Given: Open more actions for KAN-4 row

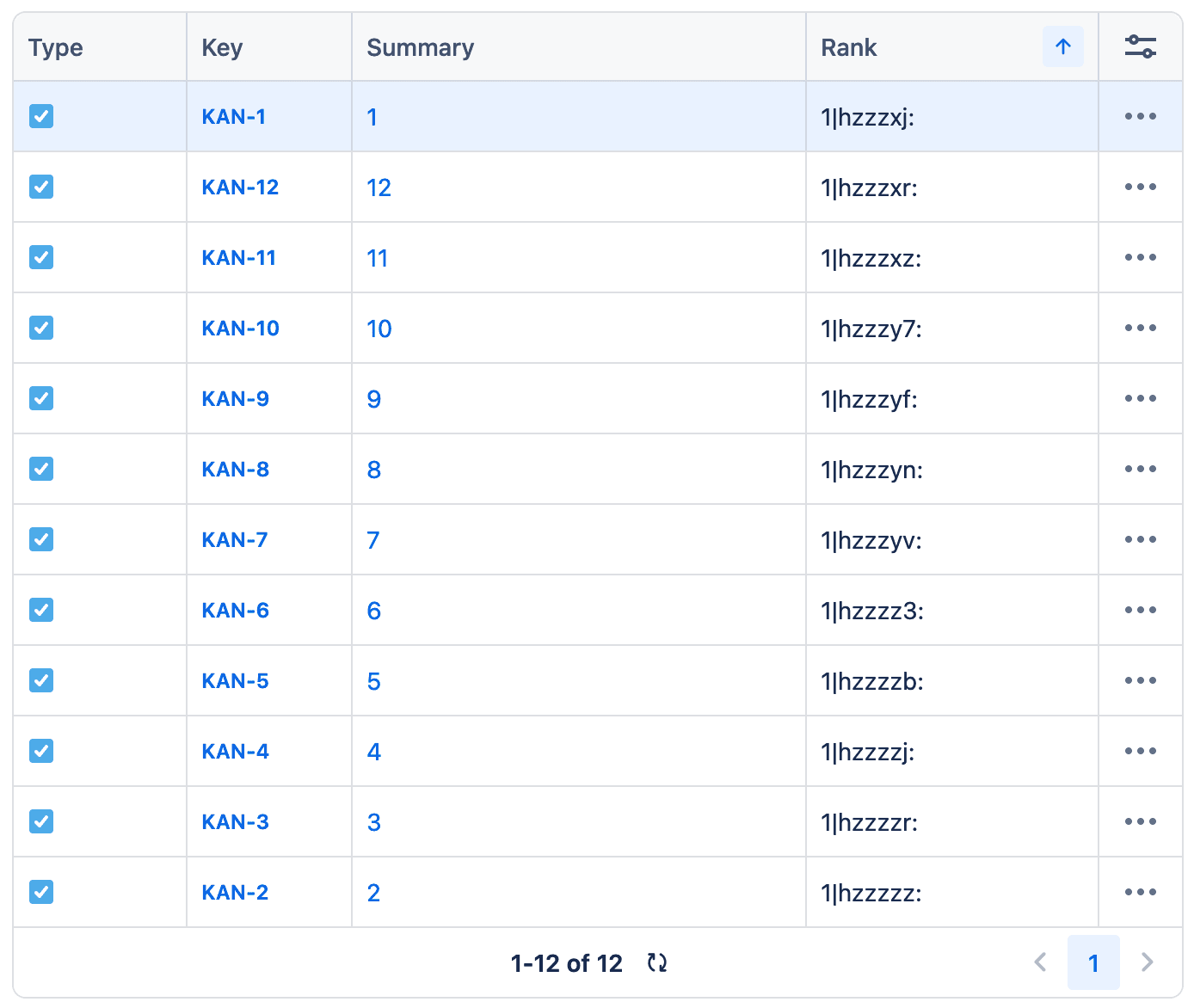Looking at the screenshot, I should click(1140, 751).
